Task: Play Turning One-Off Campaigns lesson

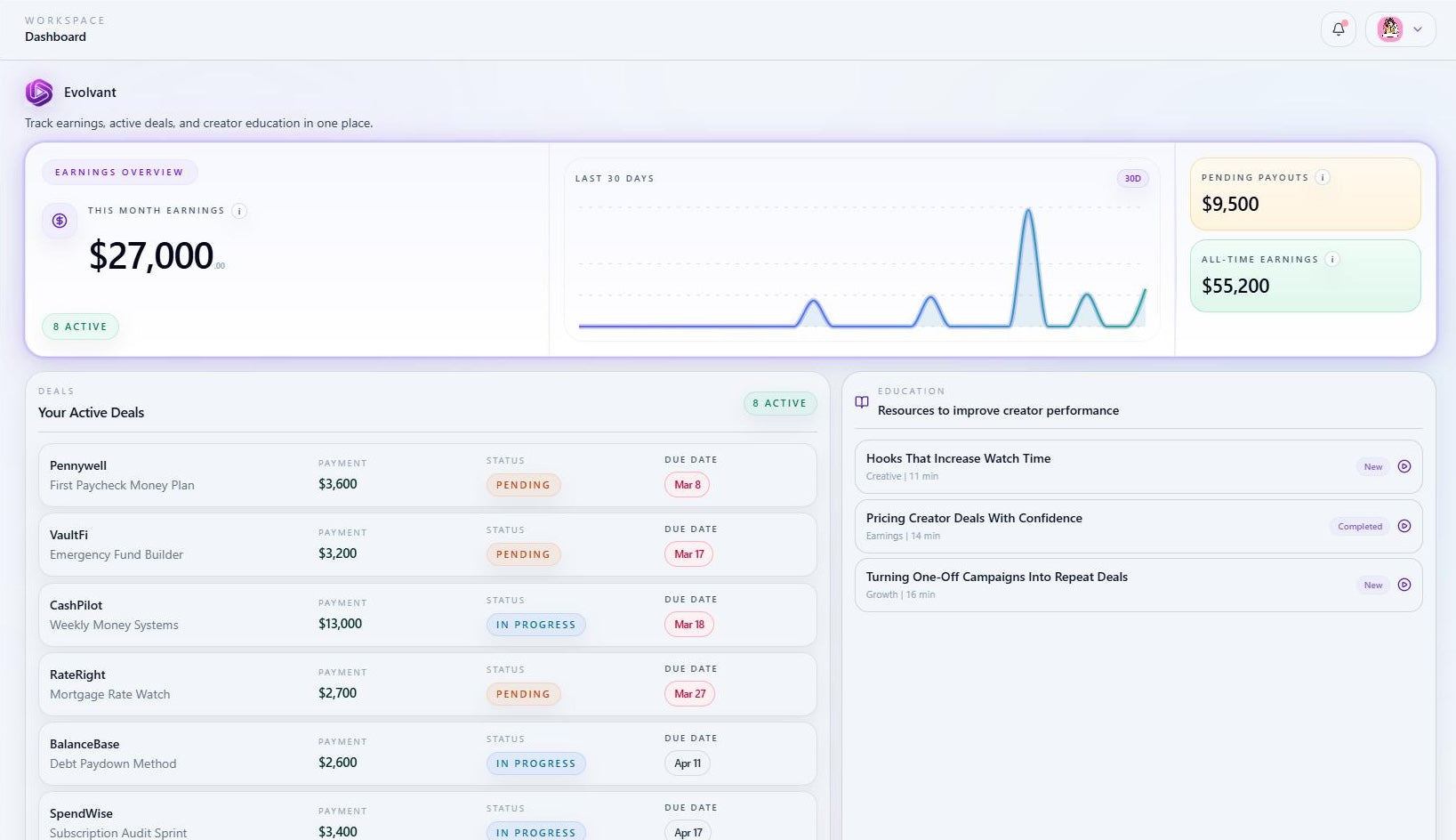Action: click(1404, 585)
